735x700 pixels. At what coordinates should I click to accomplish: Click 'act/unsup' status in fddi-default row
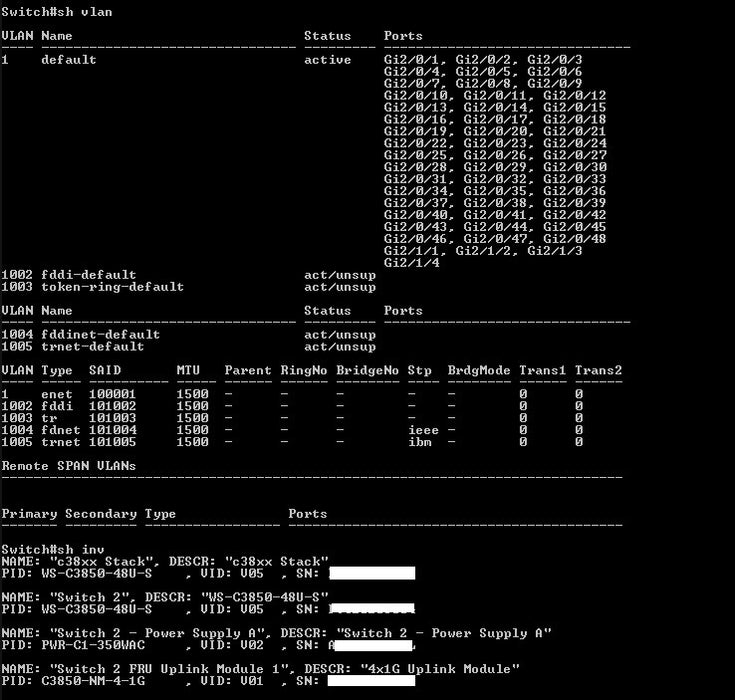(x=340, y=275)
